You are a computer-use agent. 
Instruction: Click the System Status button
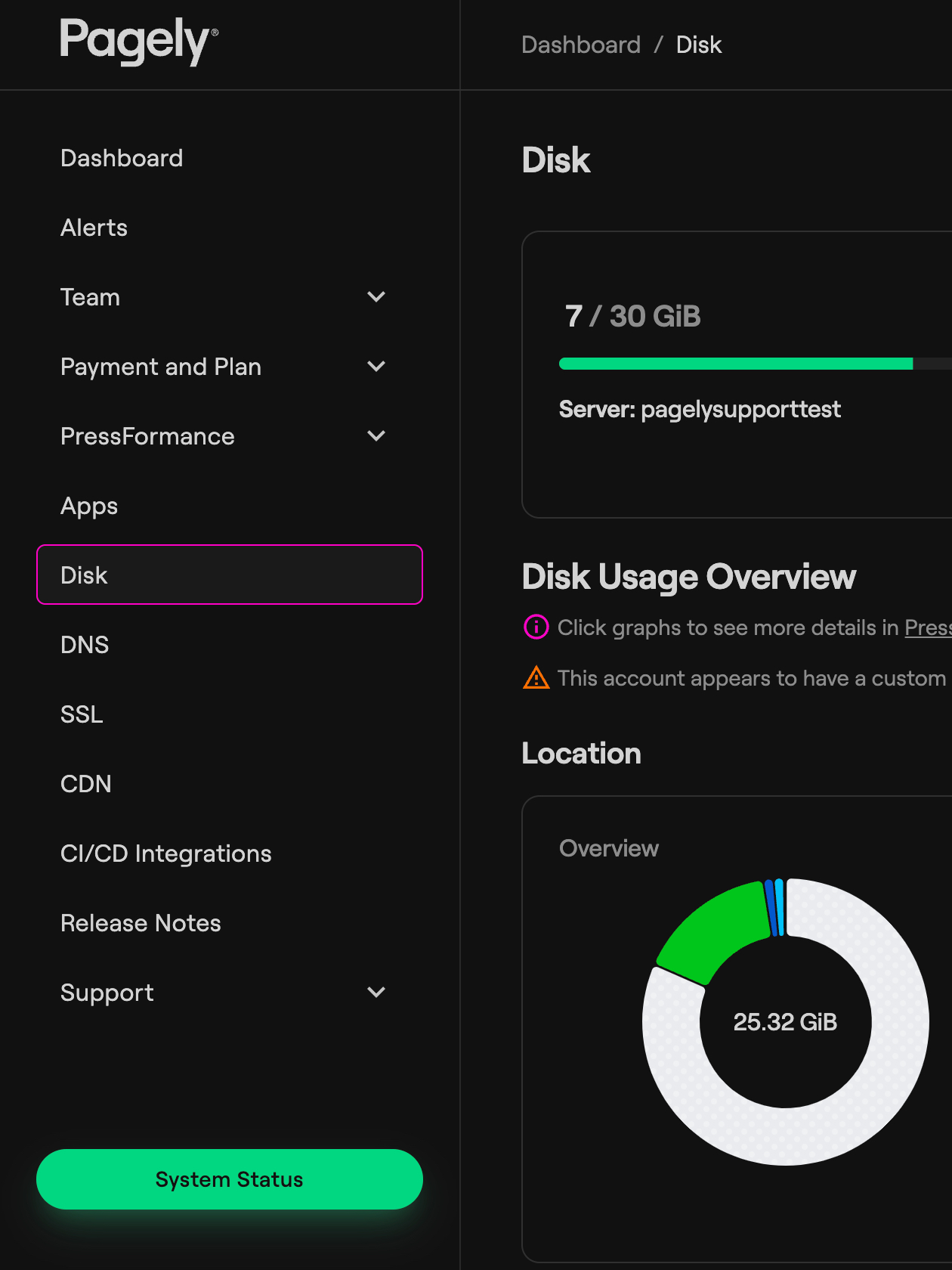coord(229,1179)
